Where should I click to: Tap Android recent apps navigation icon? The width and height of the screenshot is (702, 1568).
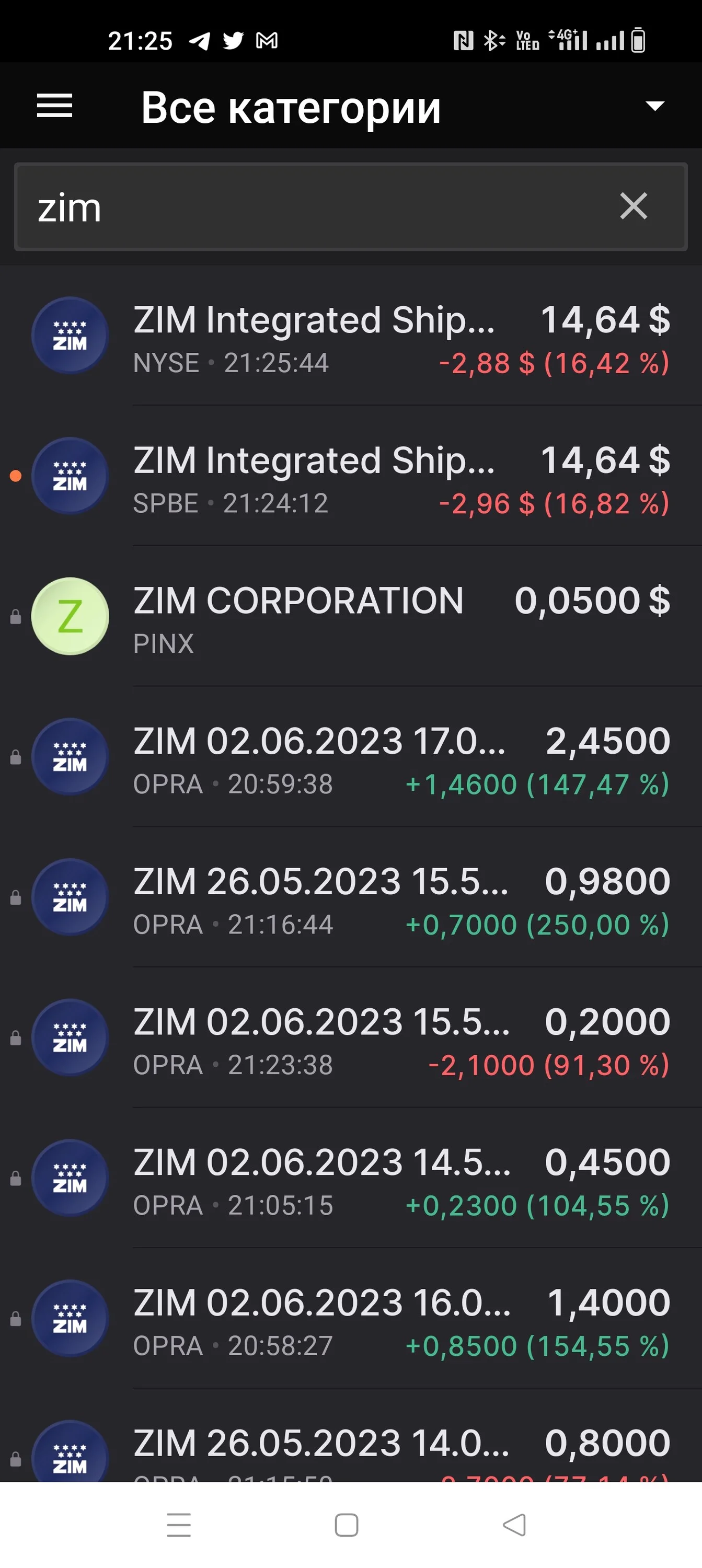tap(179, 1525)
